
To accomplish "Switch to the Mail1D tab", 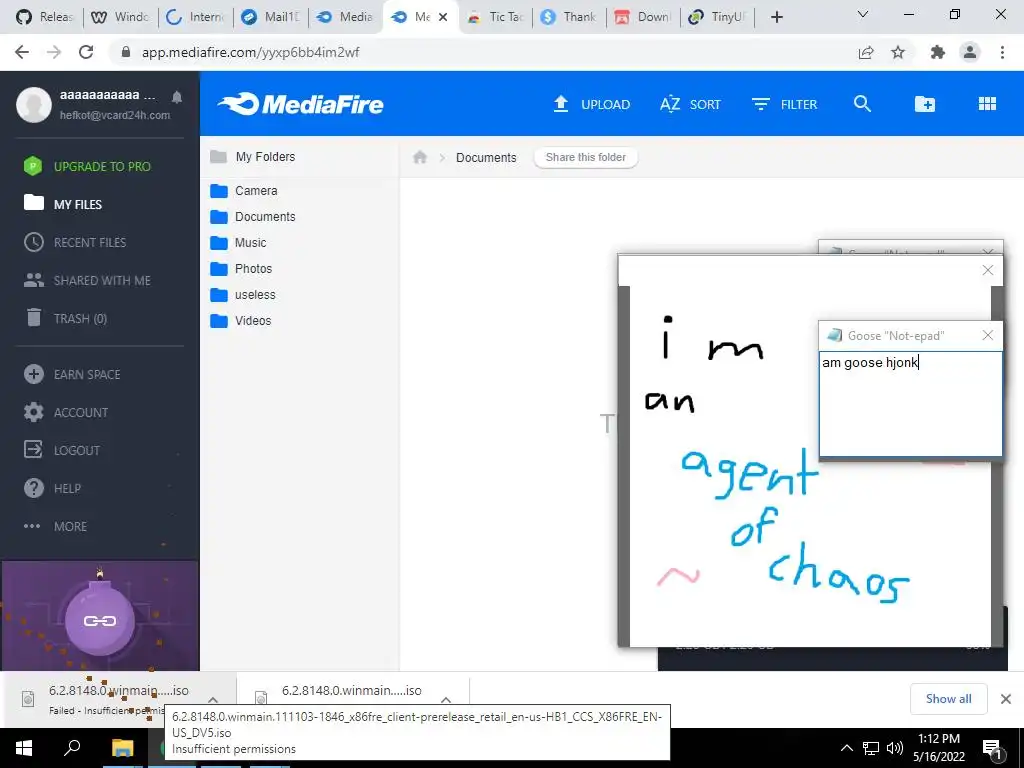I will pyautogui.click(x=269, y=17).
